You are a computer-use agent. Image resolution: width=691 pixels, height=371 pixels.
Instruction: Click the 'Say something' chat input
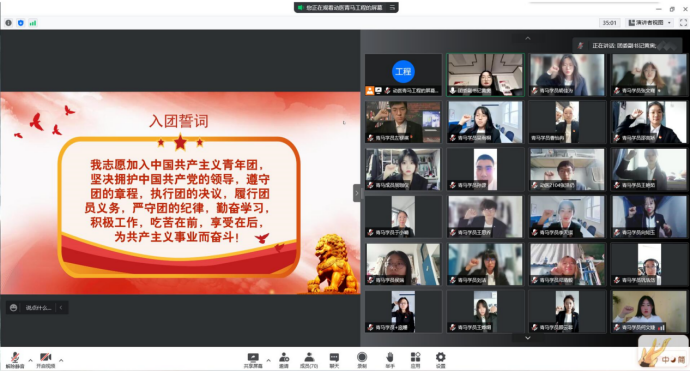point(38,308)
